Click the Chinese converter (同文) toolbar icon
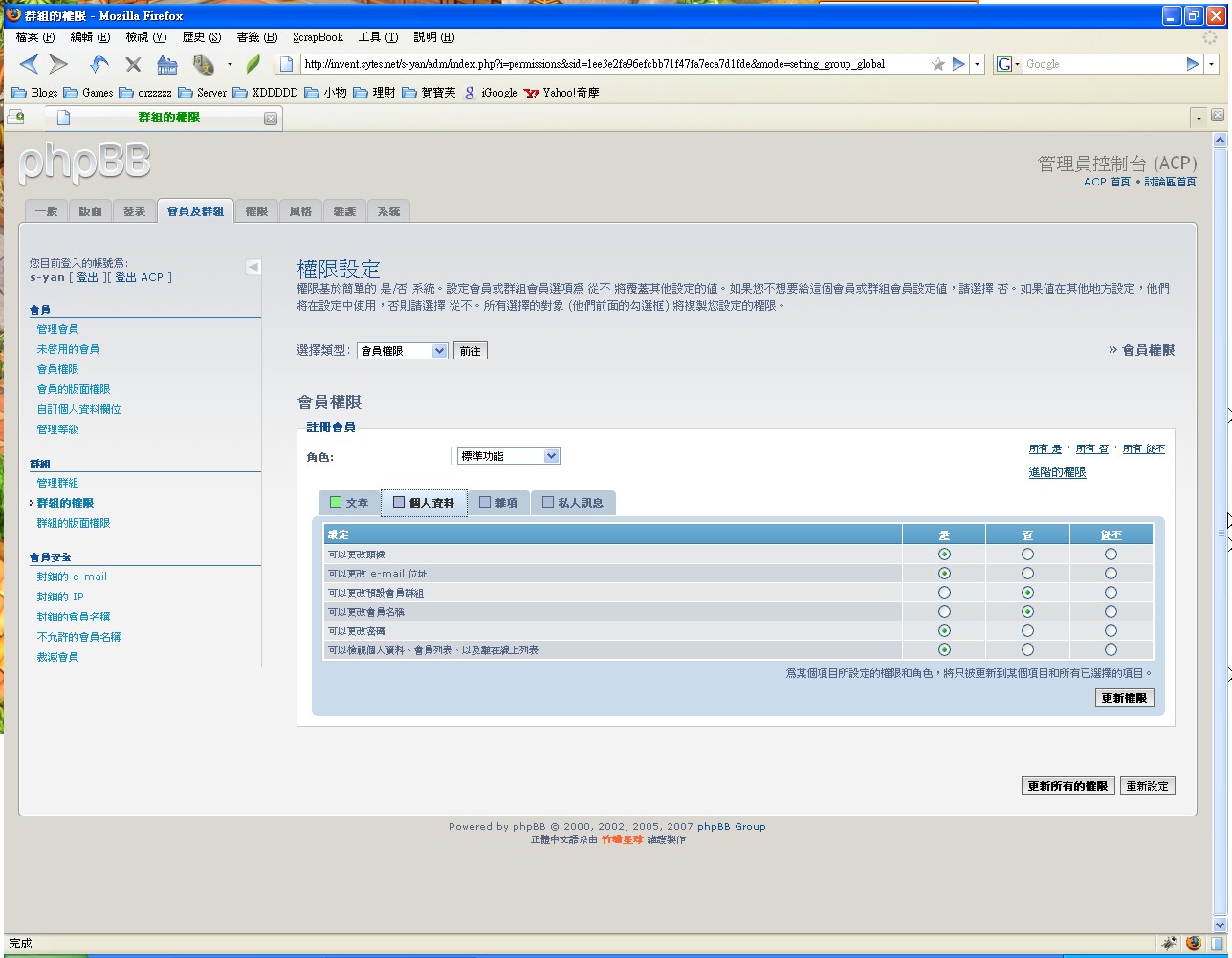 (203, 64)
